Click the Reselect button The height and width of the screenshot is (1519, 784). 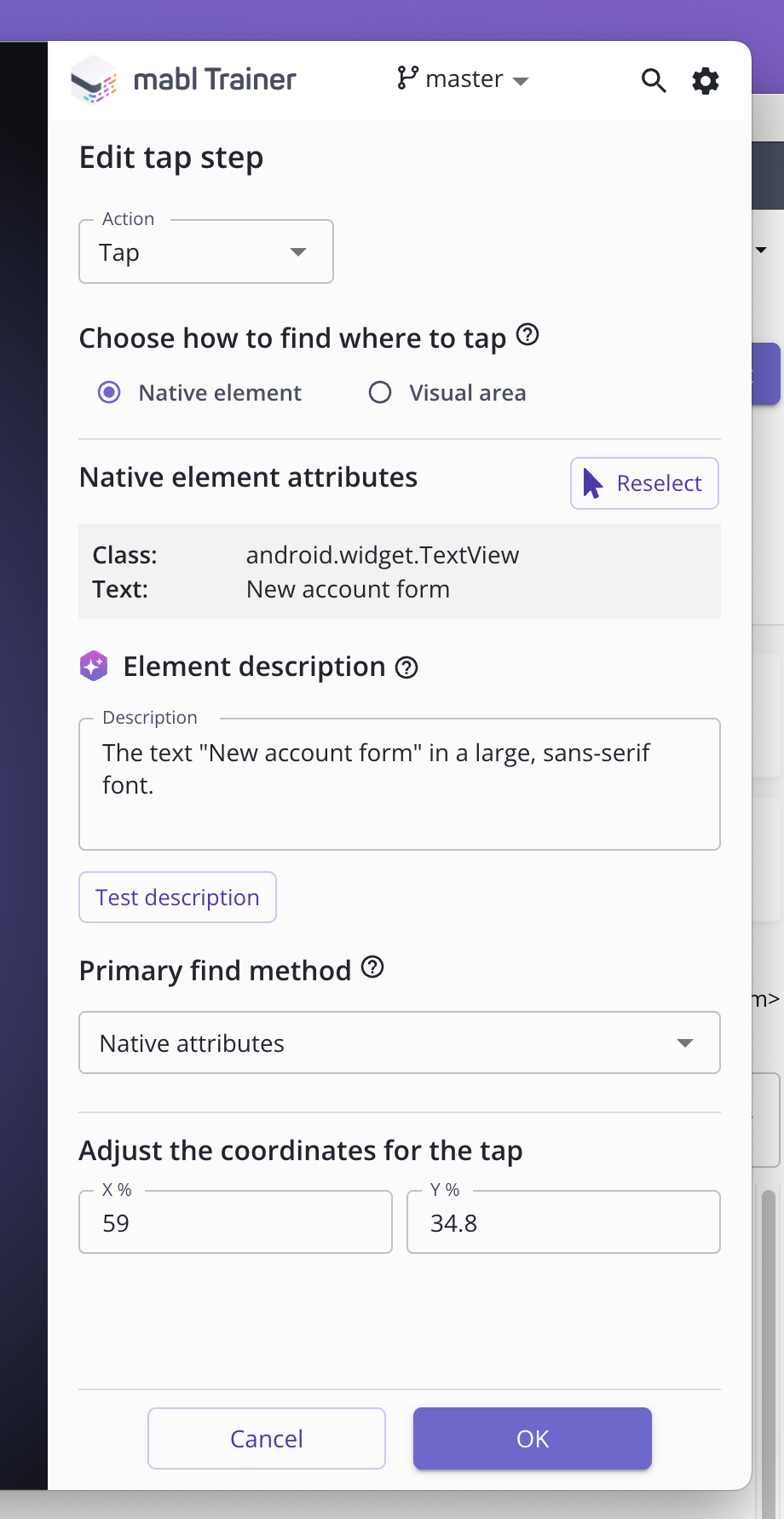point(644,483)
